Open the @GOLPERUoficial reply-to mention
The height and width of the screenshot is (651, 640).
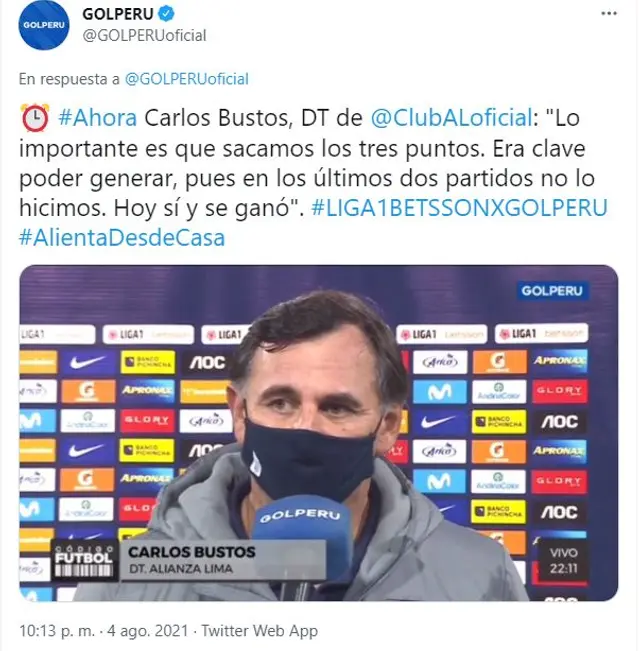pyautogui.click(x=186, y=79)
